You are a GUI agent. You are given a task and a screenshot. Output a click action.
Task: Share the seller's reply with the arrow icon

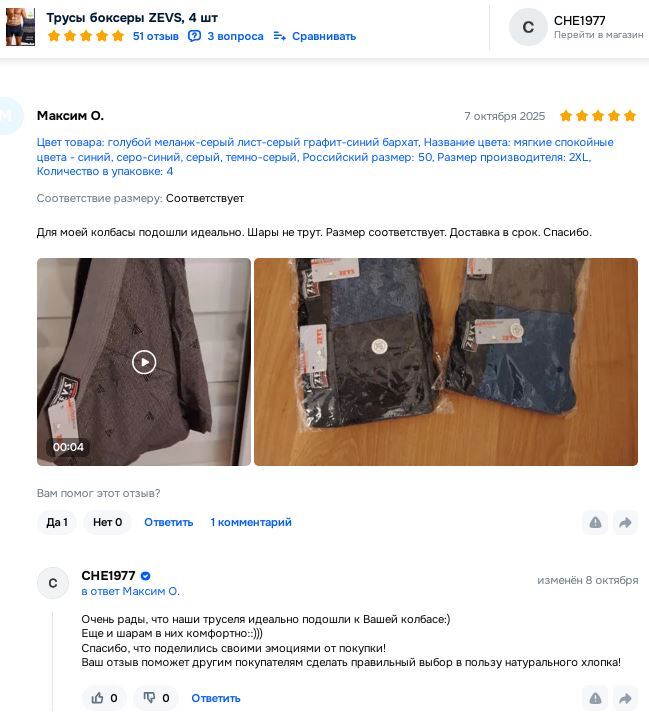tap(626, 698)
